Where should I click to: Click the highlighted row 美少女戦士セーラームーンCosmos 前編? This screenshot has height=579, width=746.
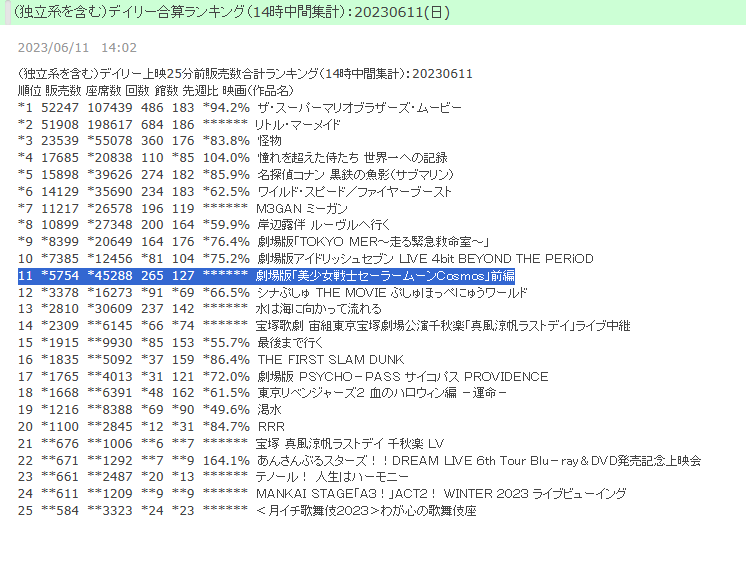click(x=266, y=275)
